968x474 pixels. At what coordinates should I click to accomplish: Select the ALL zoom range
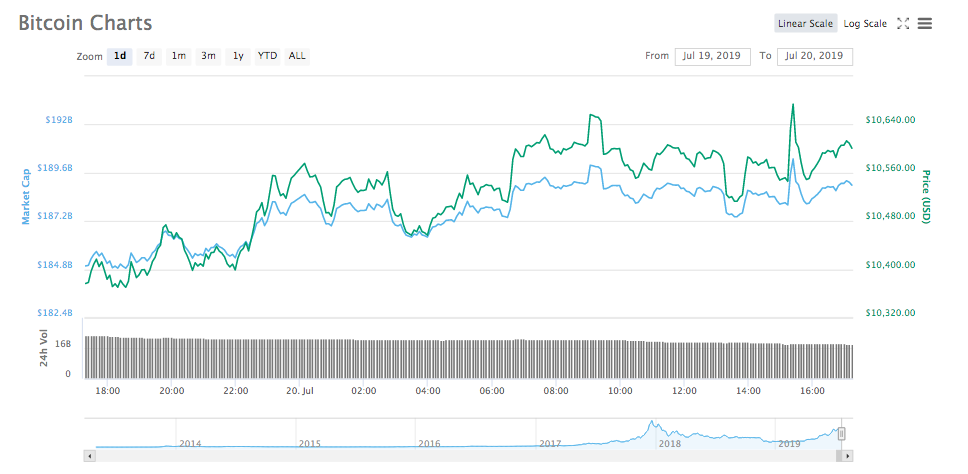(297, 56)
